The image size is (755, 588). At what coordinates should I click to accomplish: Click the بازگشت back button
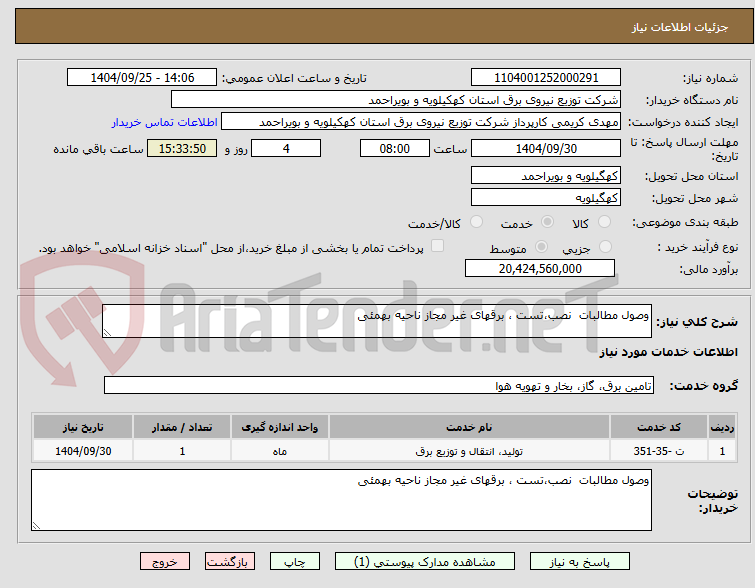[x=230, y=562]
